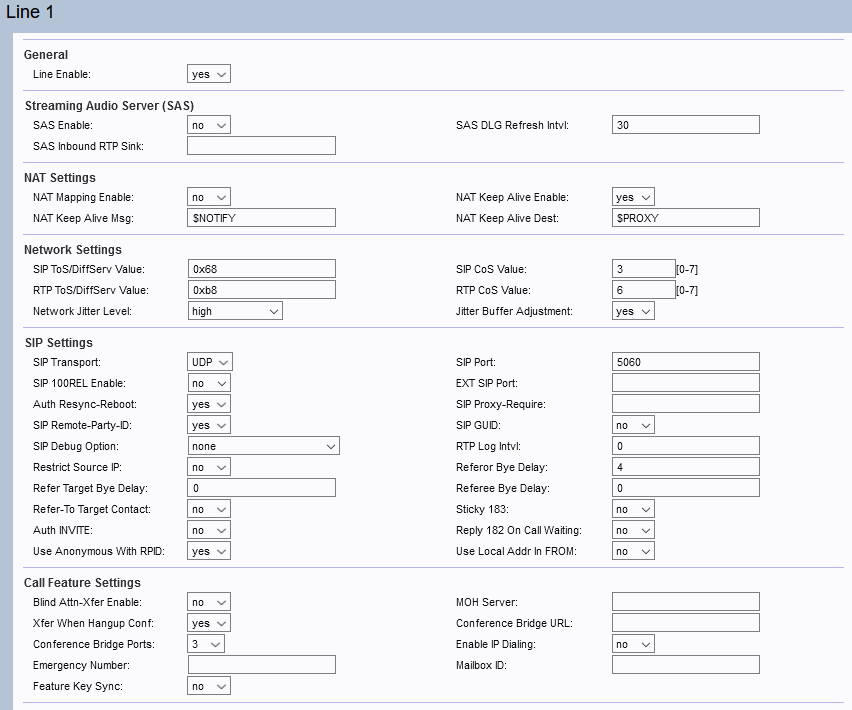Open the SAS Enable dropdown
Viewport: 852px width, 710px height.
(x=209, y=125)
